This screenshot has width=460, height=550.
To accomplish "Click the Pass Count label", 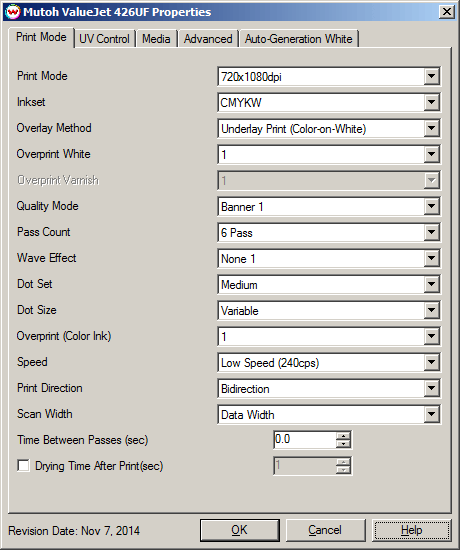I will [44, 232].
